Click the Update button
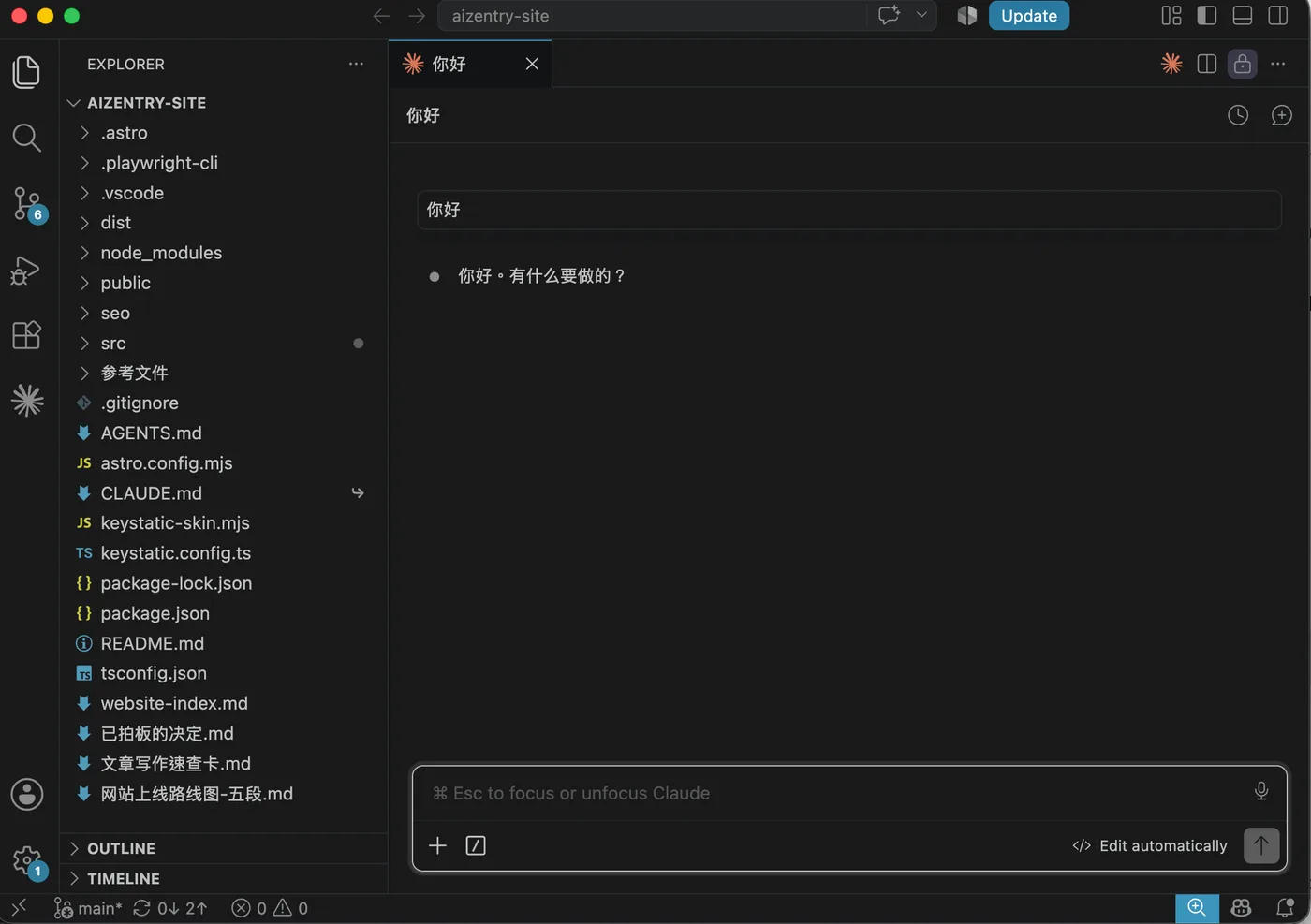Image resolution: width=1311 pixels, height=924 pixels. [1028, 16]
